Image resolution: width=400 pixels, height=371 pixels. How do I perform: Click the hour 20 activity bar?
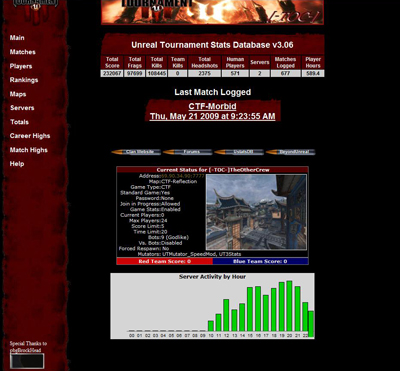(289, 306)
